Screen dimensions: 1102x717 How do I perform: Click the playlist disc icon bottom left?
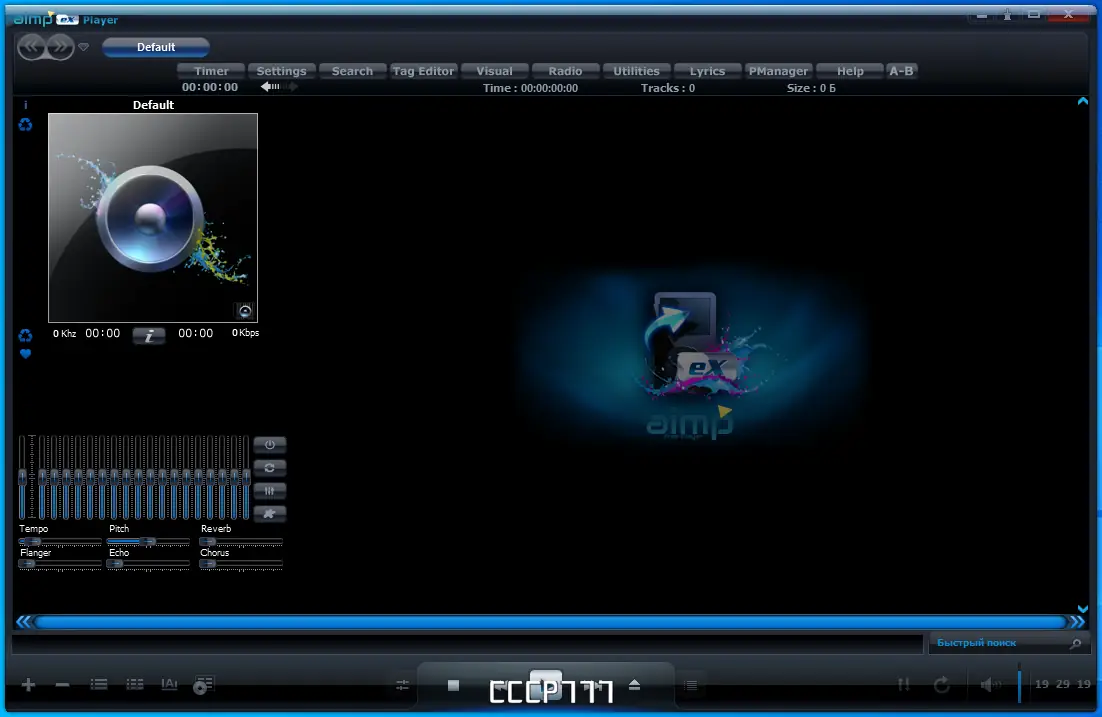(203, 685)
